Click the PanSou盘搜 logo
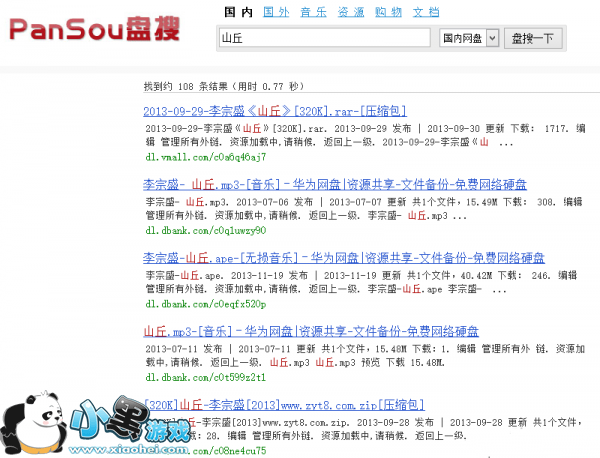 [x=95, y=29]
